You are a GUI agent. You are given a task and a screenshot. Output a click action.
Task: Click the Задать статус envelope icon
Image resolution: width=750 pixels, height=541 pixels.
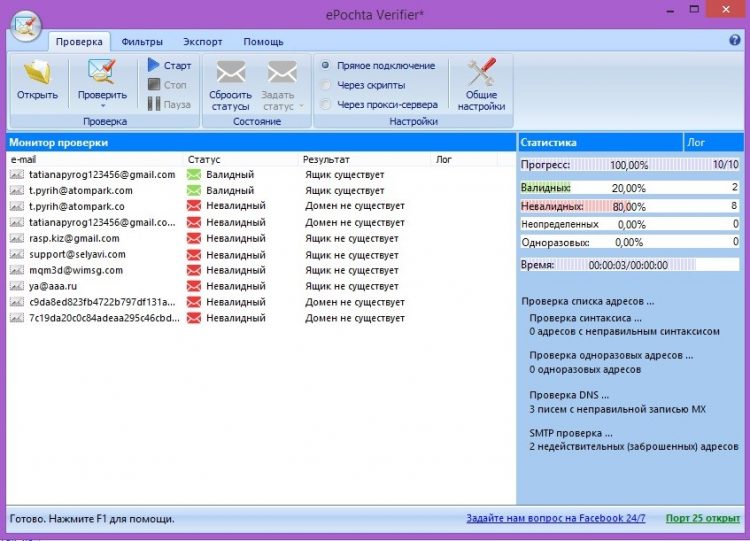pyautogui.click(x=282, y=73)
